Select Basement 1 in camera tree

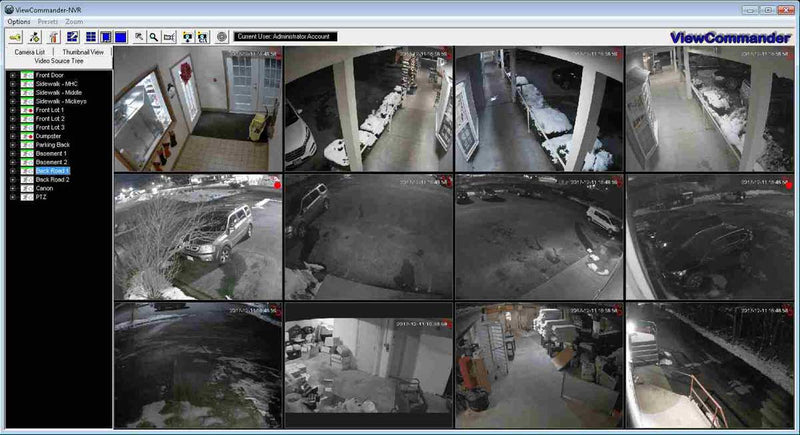pyautogui.click(x=51, y=153)
